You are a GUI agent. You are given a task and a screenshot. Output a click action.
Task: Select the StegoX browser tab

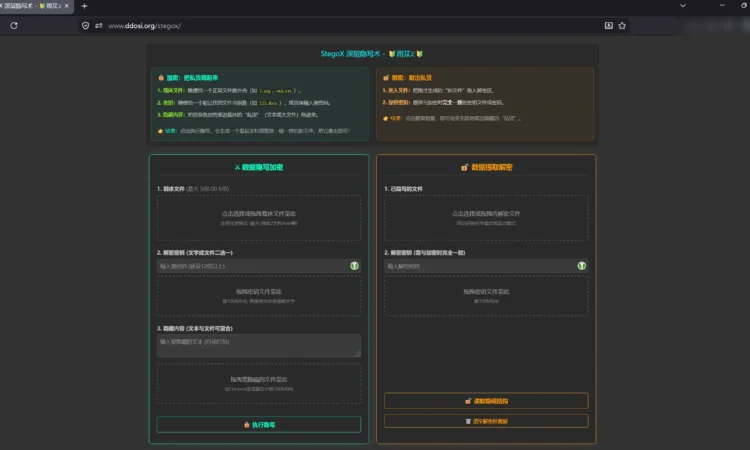pos(33,6)
